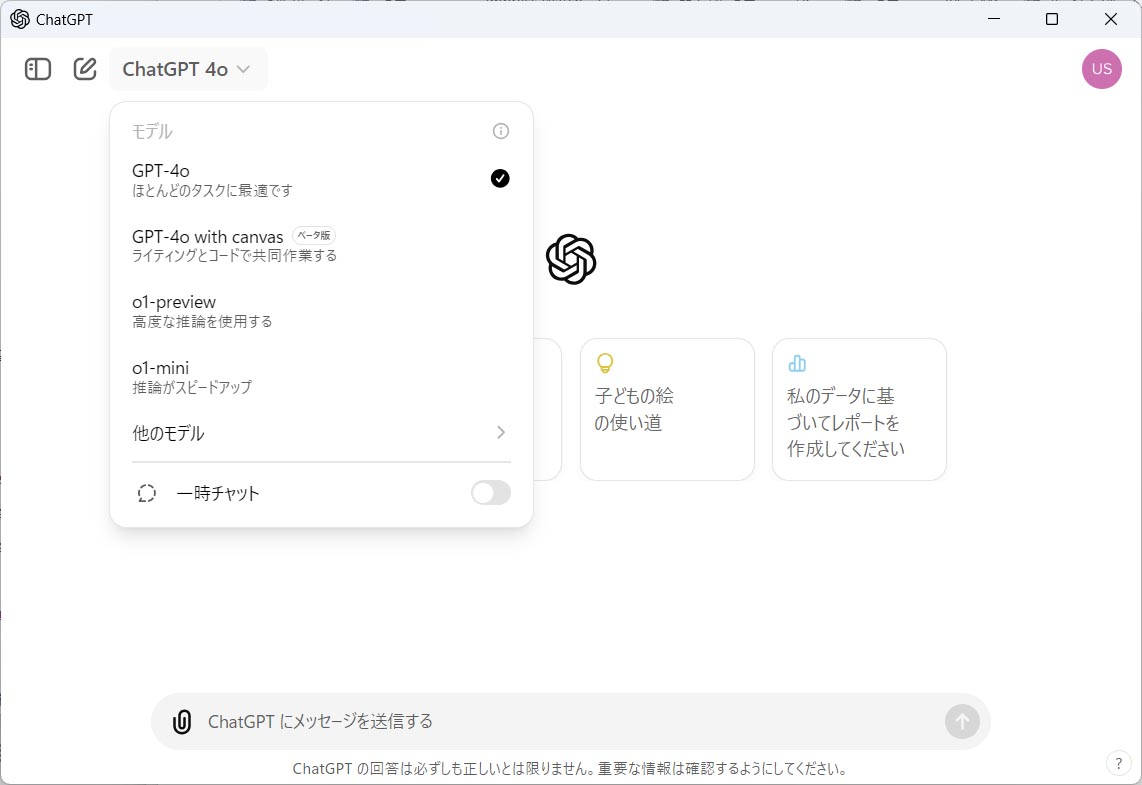Close the ChatGPT window
The width and height of the screenshot is (1142, 785).
point(1111,19)
